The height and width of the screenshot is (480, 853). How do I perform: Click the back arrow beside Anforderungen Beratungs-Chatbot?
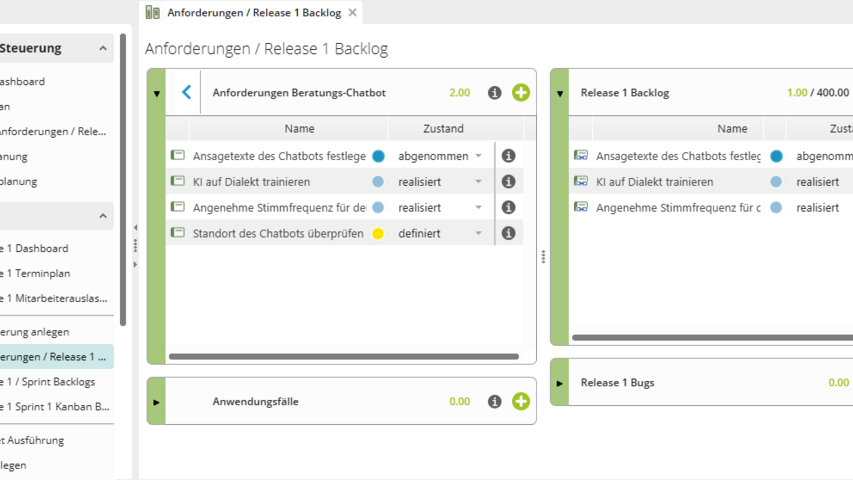coord(187,92)
